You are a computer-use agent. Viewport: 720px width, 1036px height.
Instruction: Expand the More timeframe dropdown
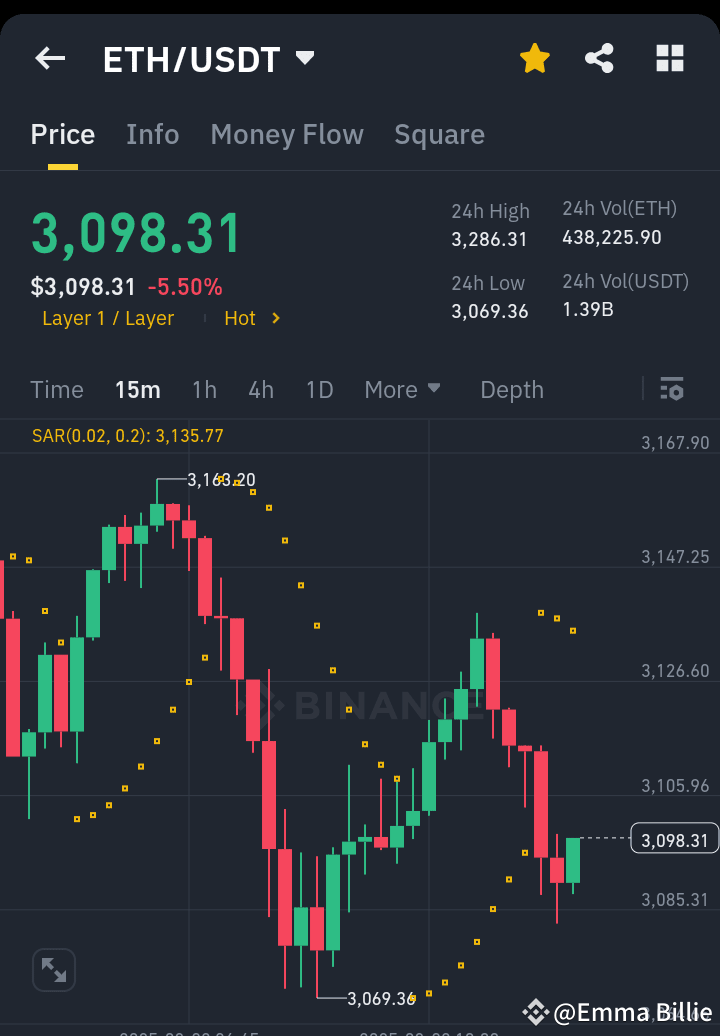coord(403,390)
